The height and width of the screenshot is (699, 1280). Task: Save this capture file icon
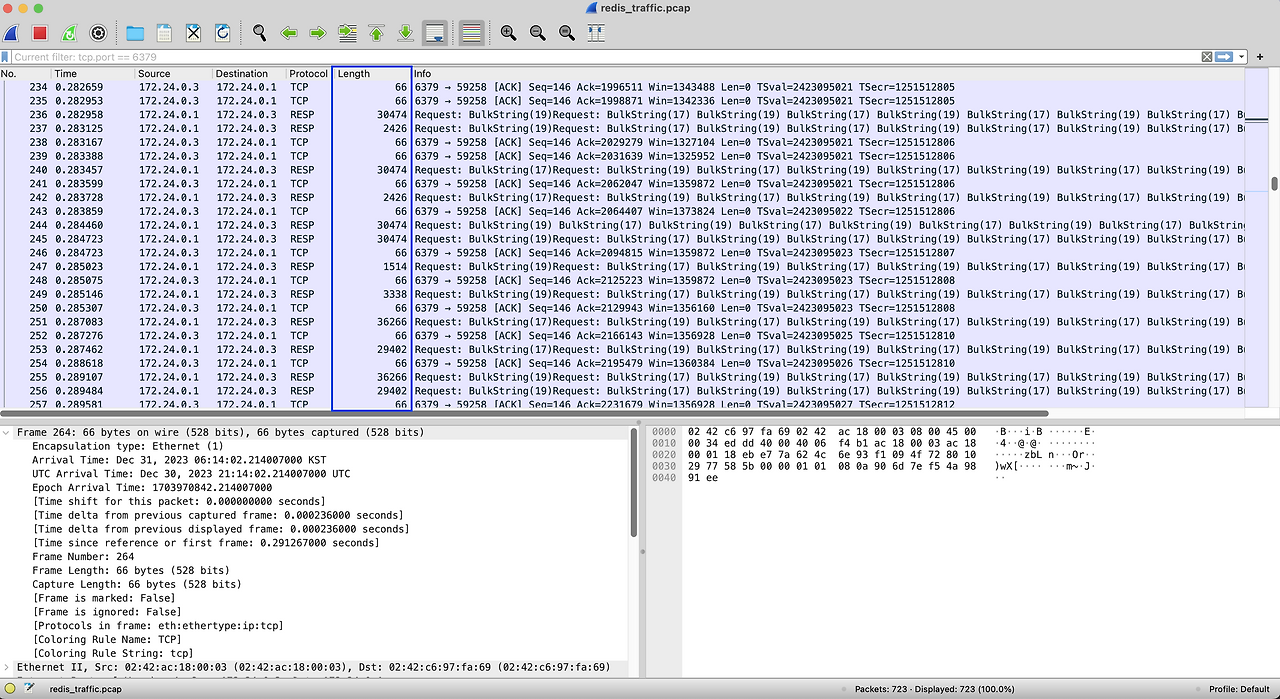tap(164, 33)
